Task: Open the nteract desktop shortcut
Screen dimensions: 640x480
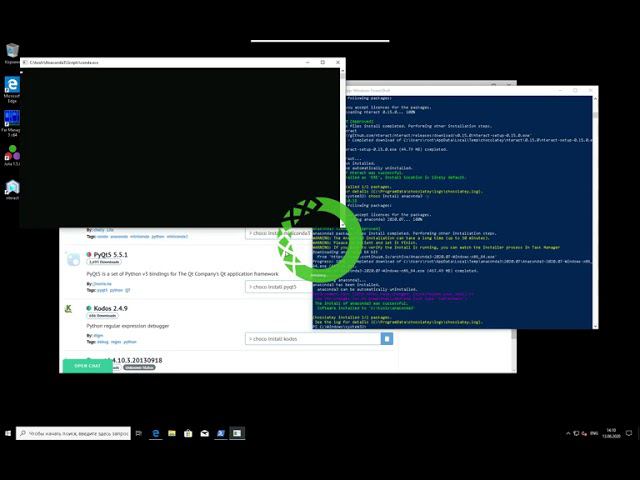Action: point(12,190)
